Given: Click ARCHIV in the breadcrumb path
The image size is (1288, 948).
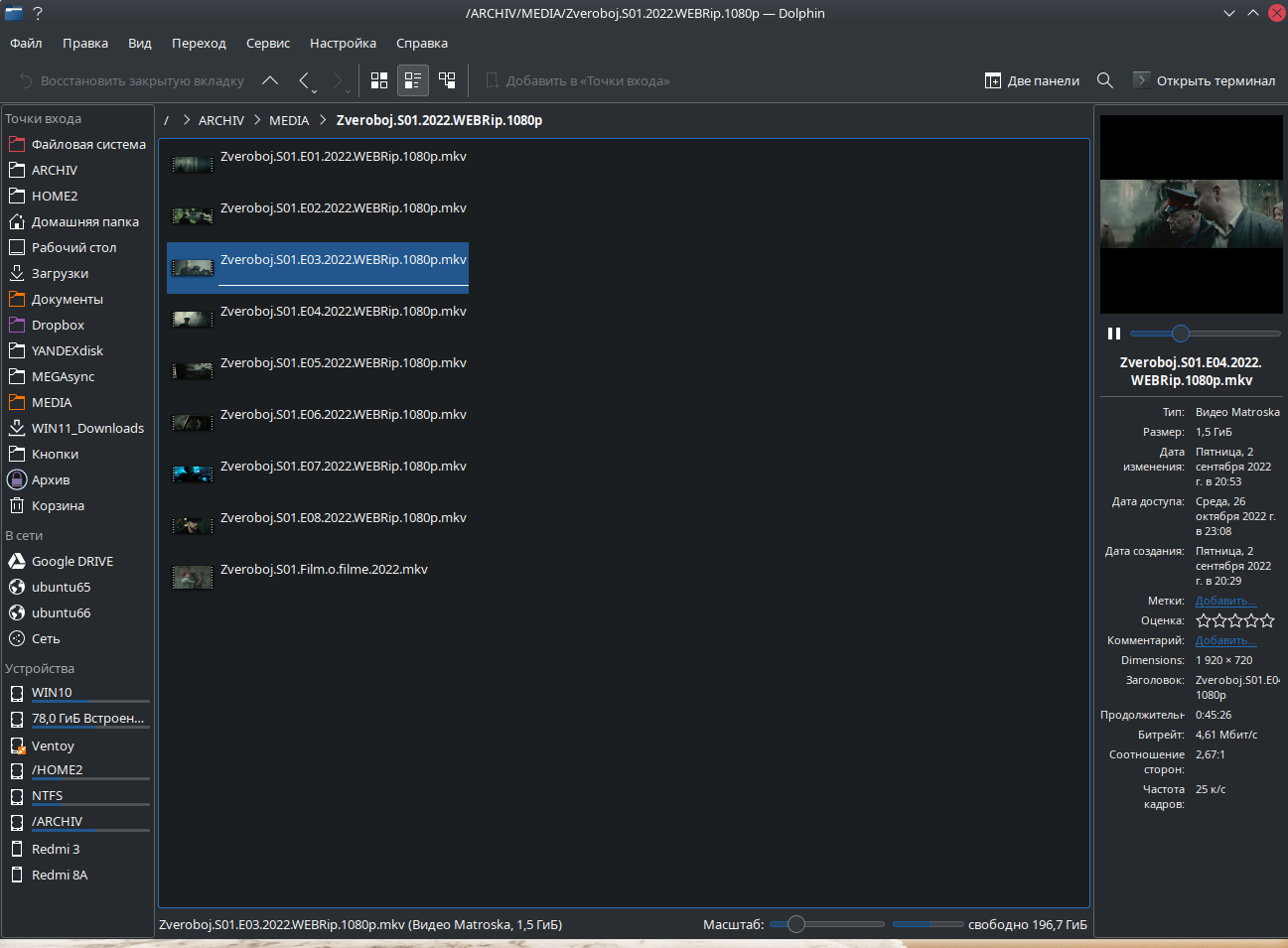Looking at the screenshot, I should pos(221,120).
